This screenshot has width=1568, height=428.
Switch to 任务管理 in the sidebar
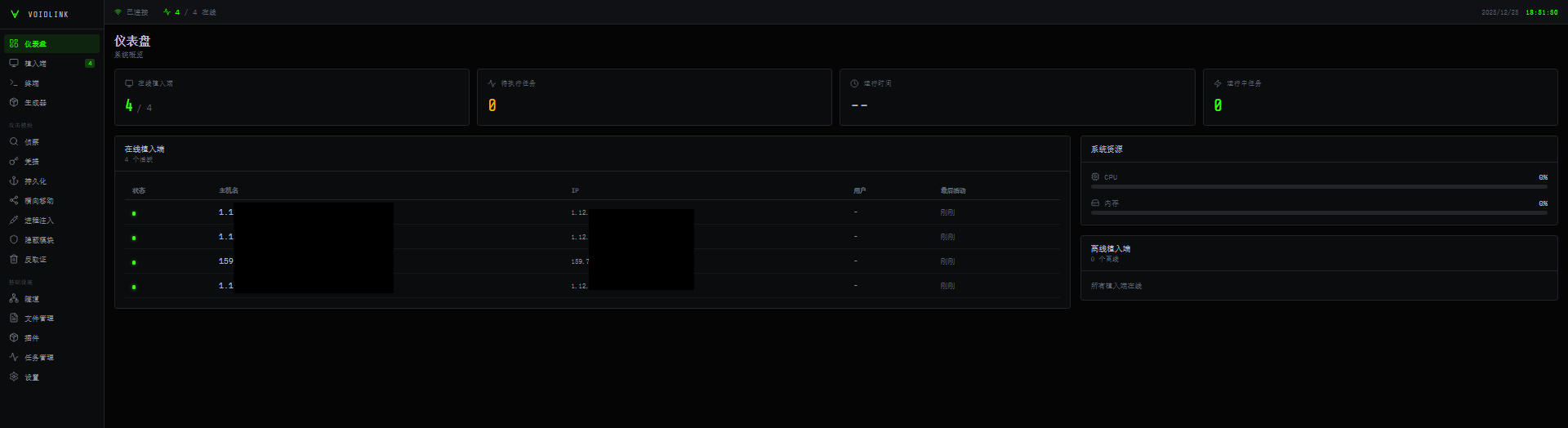click(x=38, y=357)
